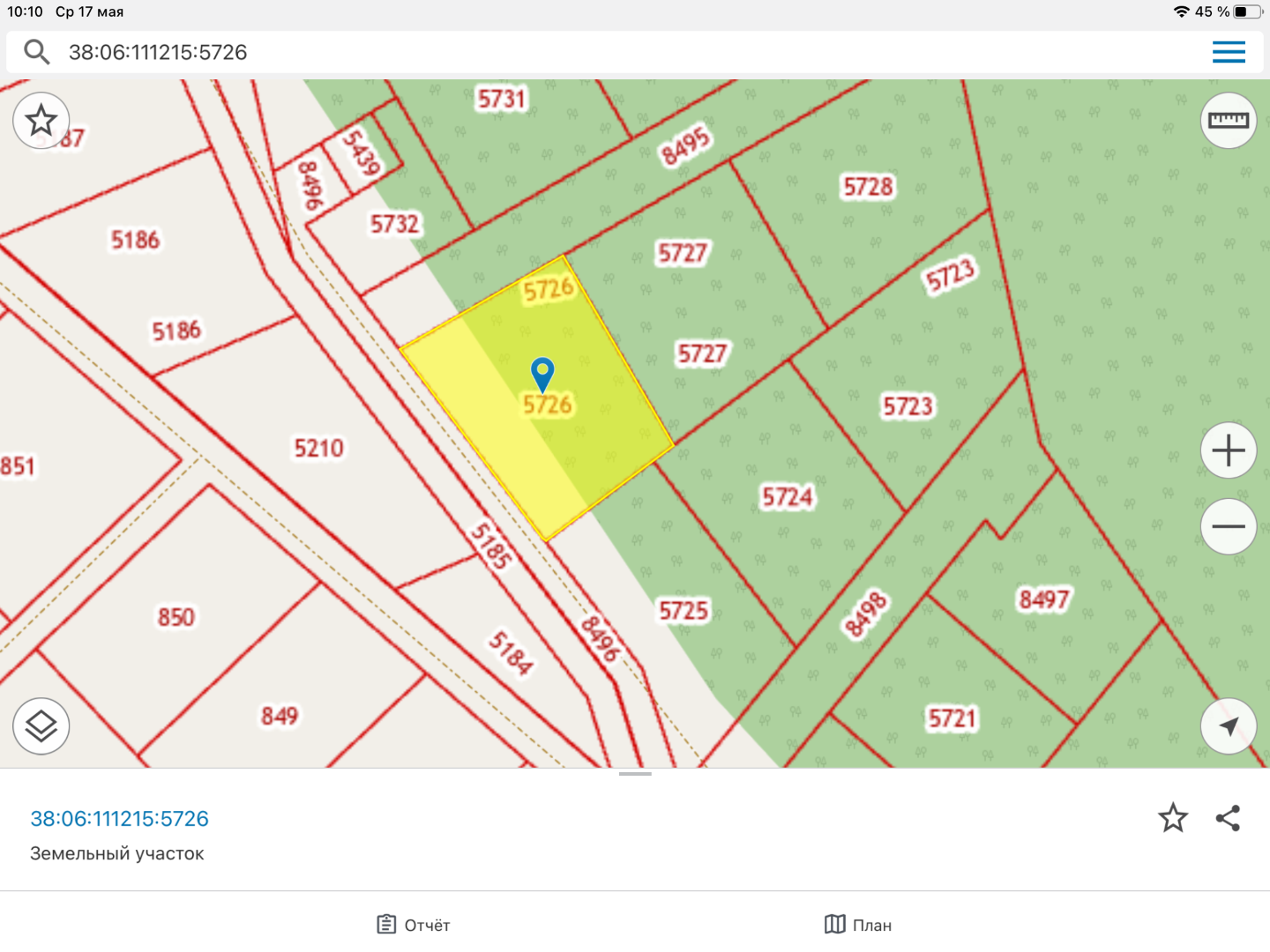
Task: Click the search field with cadastral number
Action: click(x=617, y=52)
